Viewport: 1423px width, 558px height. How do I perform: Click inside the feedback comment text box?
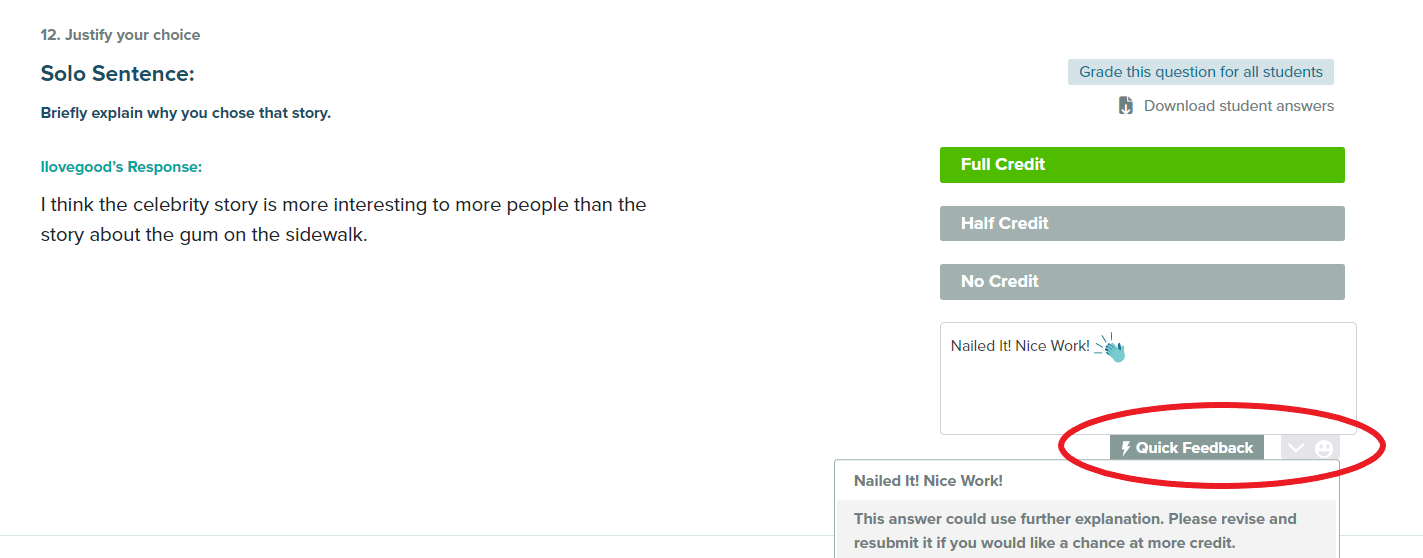(1147, 395)
